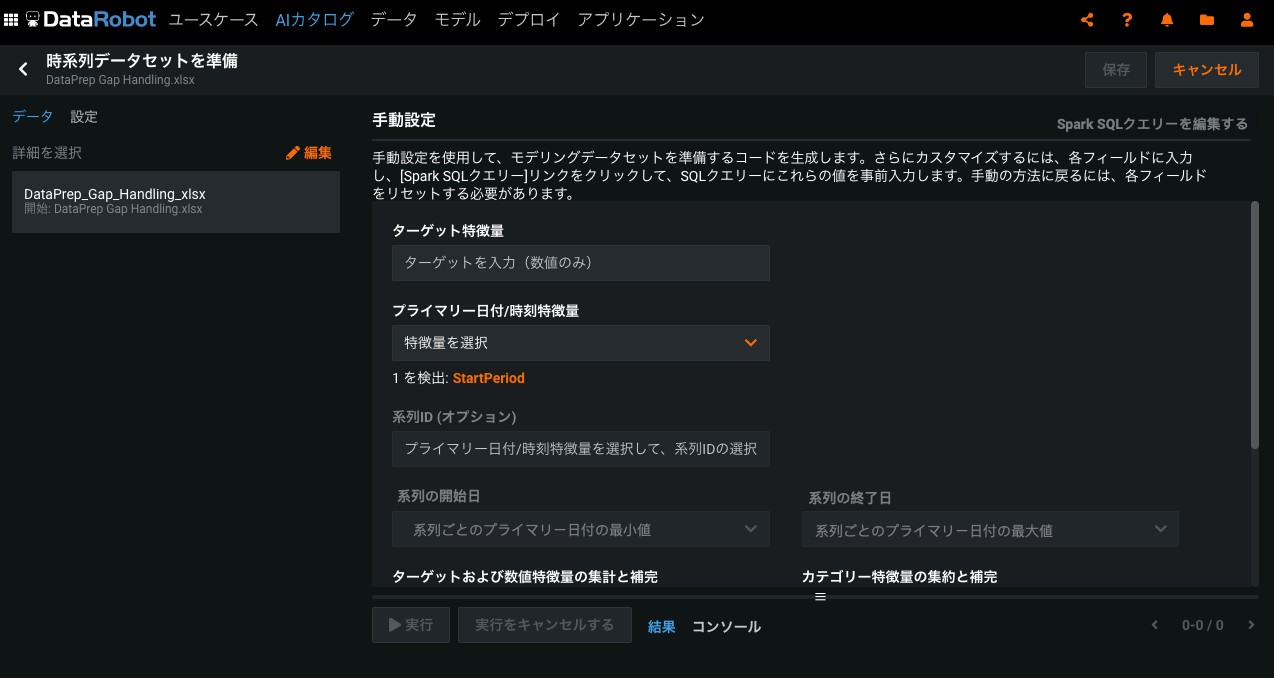The width and height of the screenshot is (1274, 678).
Task: Click the キャンセル button
Action: pos(1206,70)
